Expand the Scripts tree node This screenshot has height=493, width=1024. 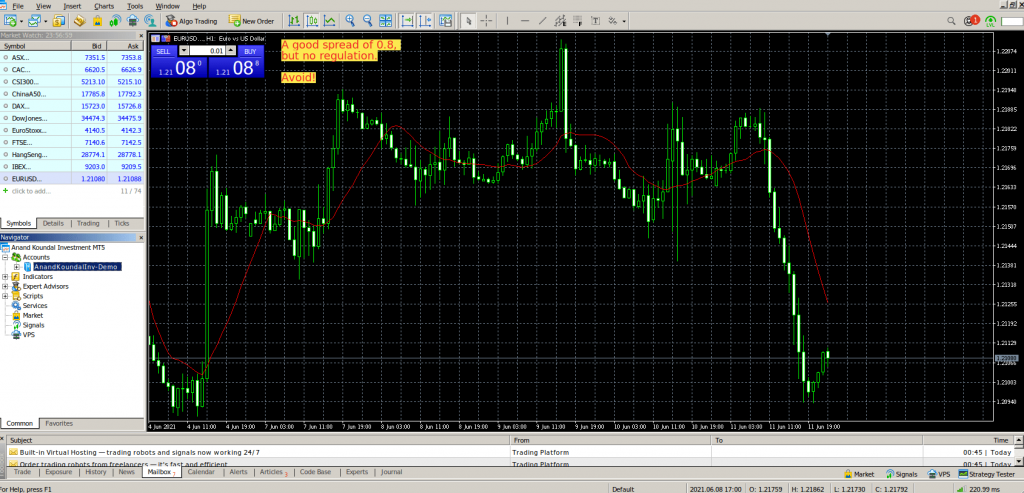point(5,296)
